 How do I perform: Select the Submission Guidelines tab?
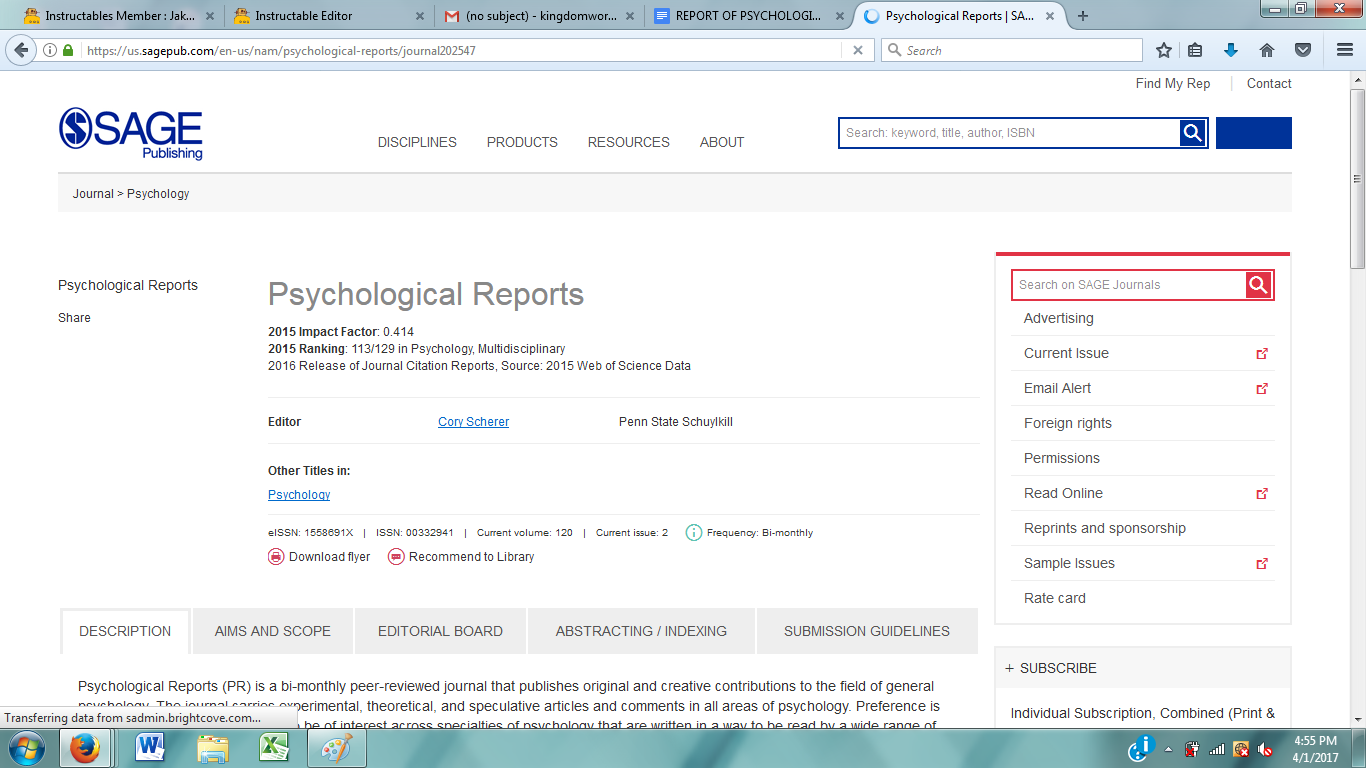[866, 630]
